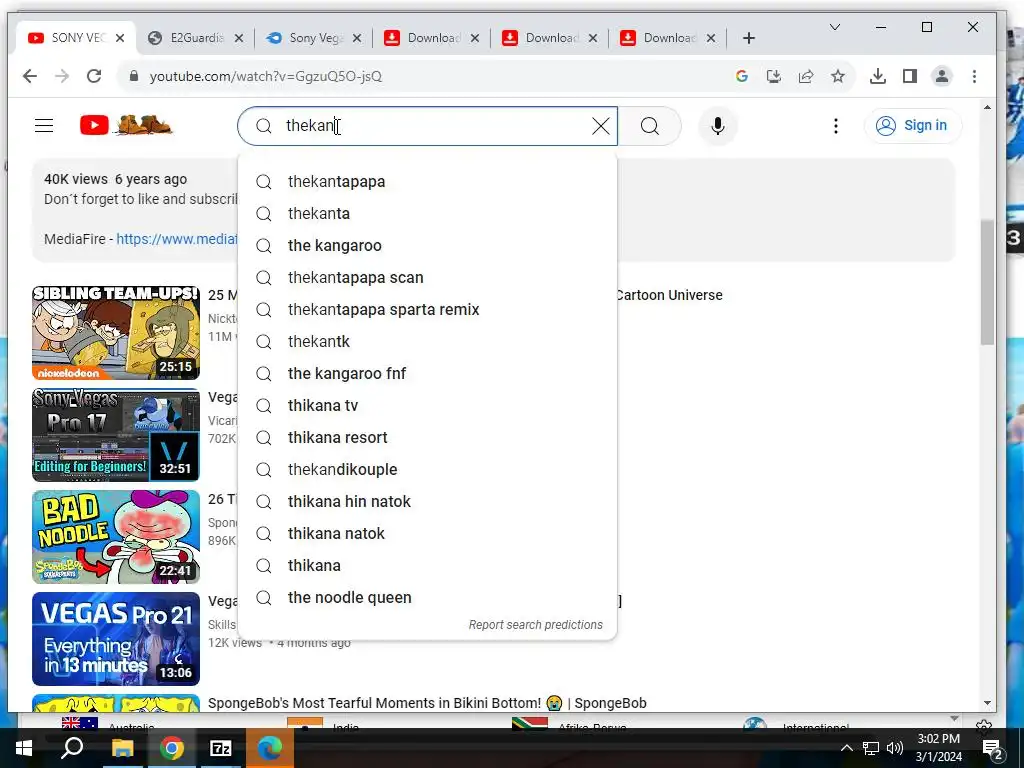Choose suggestion thikana tv
Screen dimensions: 1024x768
(x=428, y=406)
